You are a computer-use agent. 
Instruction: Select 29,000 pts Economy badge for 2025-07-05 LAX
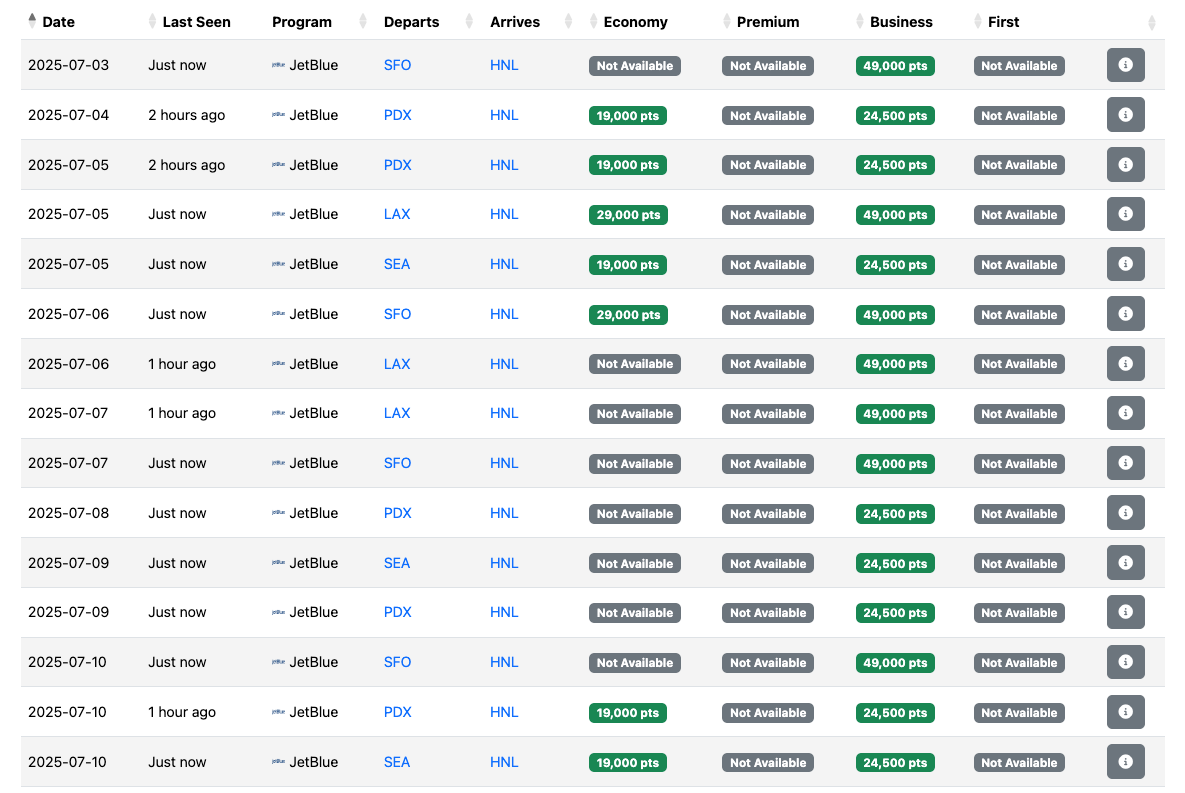tap(628, 215)
